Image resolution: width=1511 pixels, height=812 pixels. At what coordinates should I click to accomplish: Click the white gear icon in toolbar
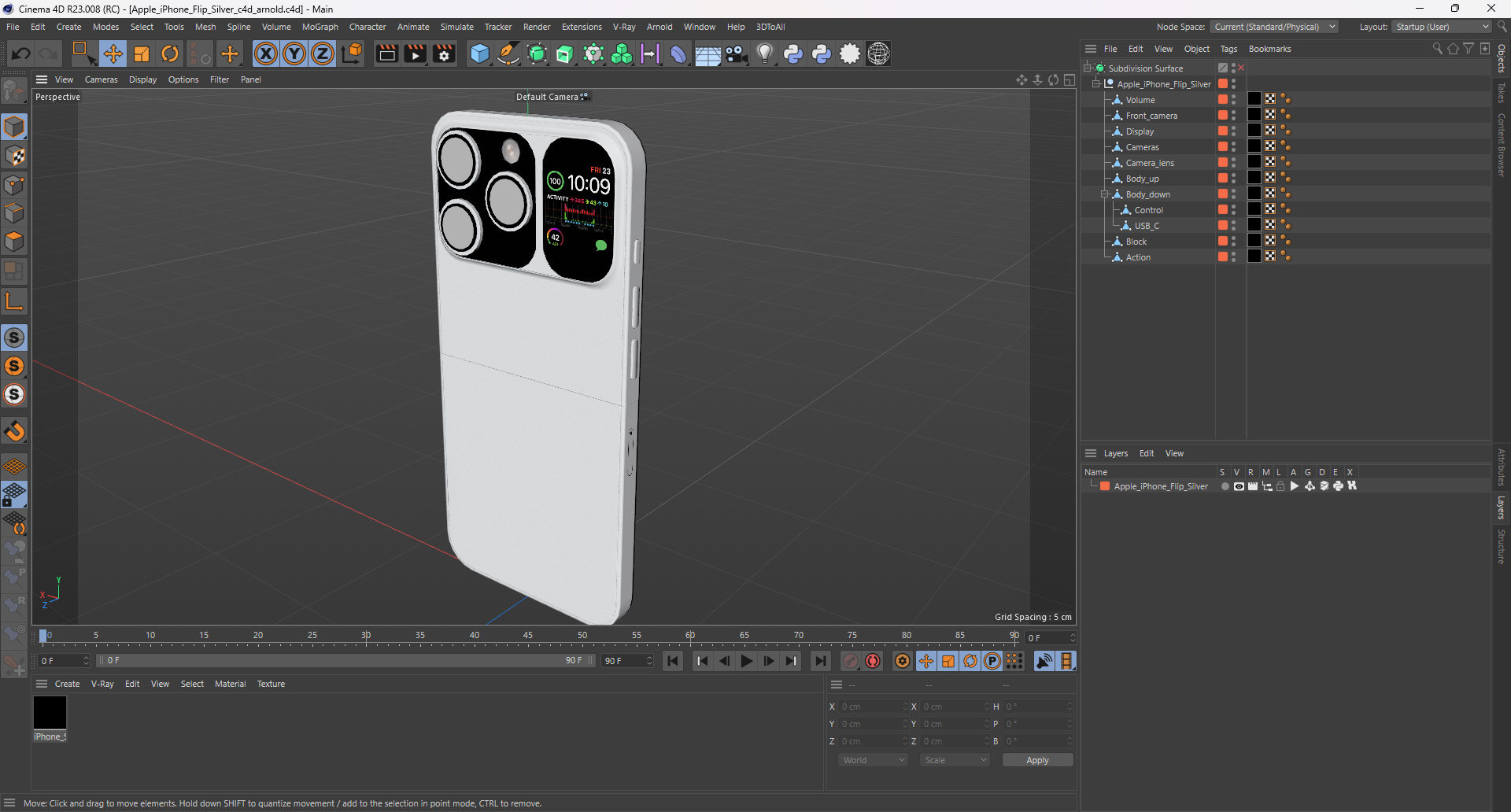pyautogui.click(x=850, y=54)
